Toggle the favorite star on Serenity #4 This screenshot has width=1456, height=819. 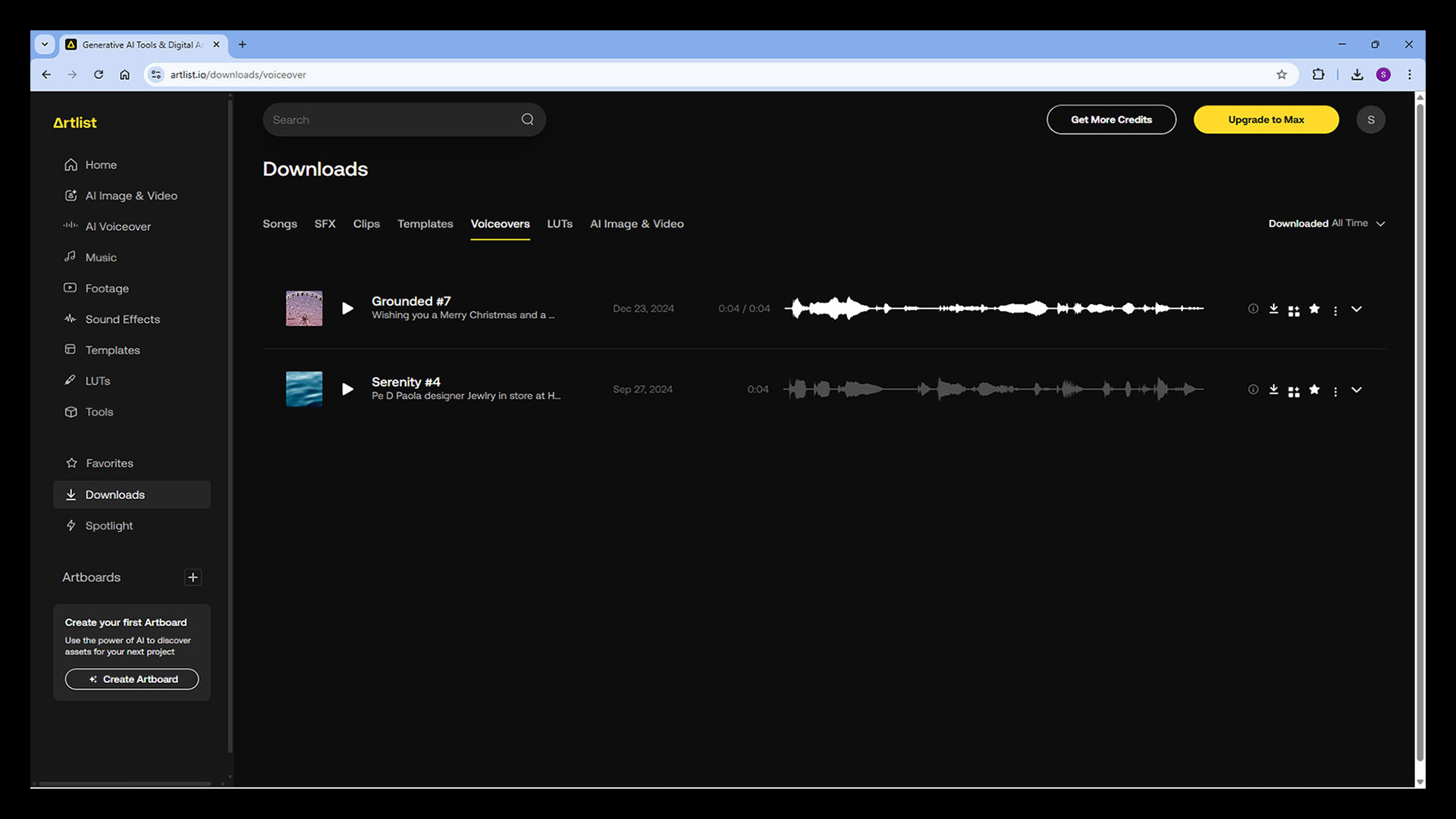[1315, 389]
